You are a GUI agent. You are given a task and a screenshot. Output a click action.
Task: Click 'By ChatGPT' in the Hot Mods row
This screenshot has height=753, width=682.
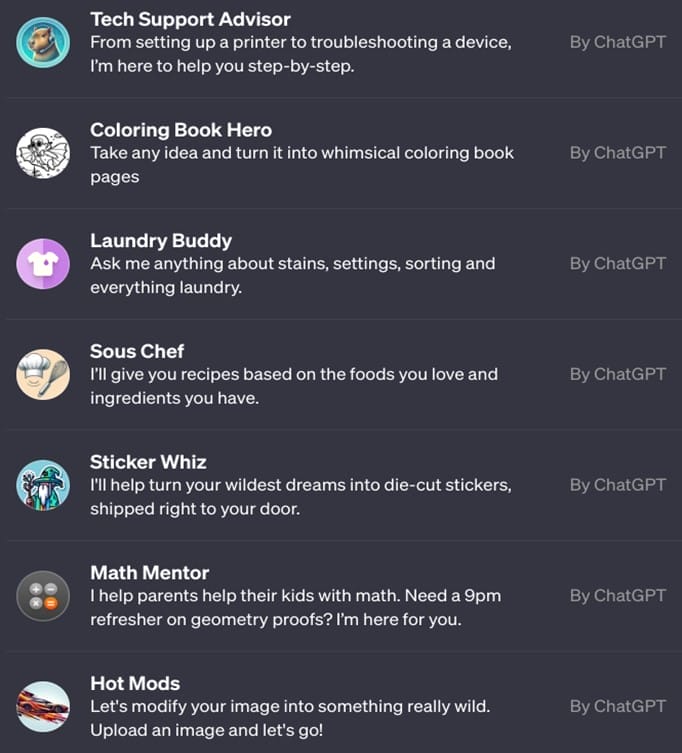point(618,706)
